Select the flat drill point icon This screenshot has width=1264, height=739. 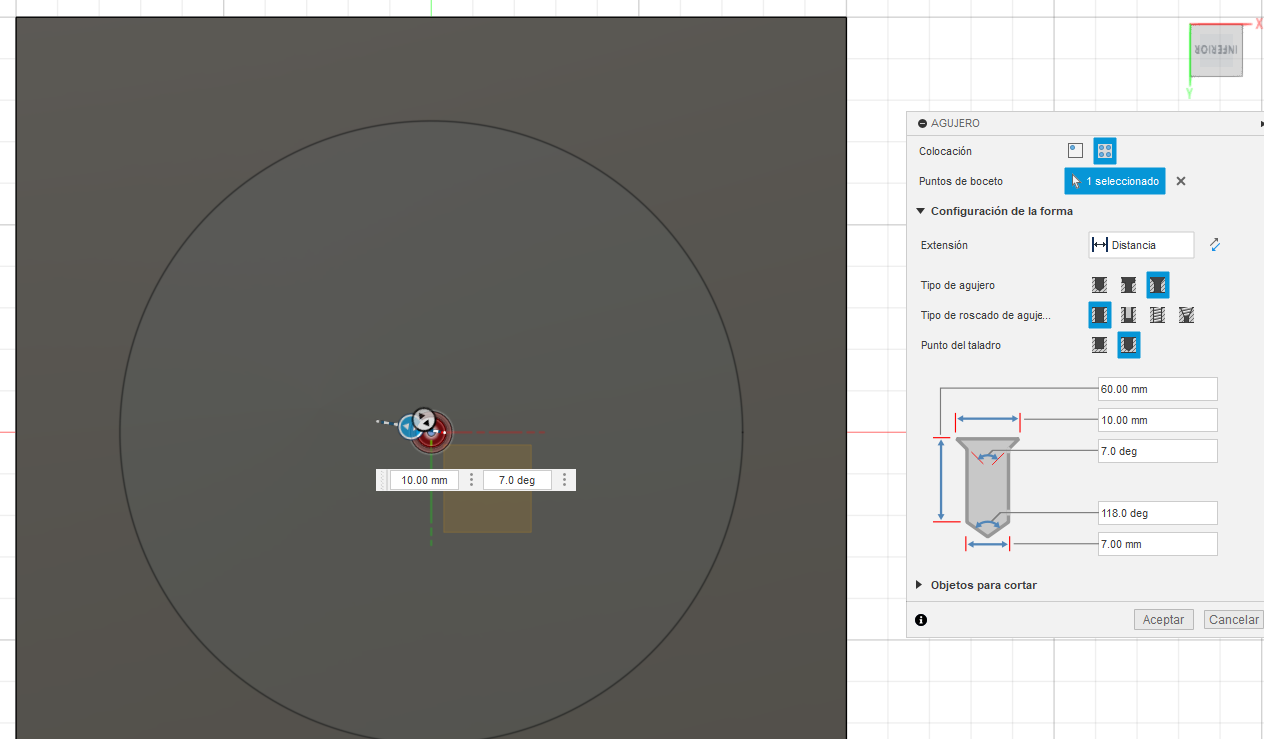(1100, 345)
